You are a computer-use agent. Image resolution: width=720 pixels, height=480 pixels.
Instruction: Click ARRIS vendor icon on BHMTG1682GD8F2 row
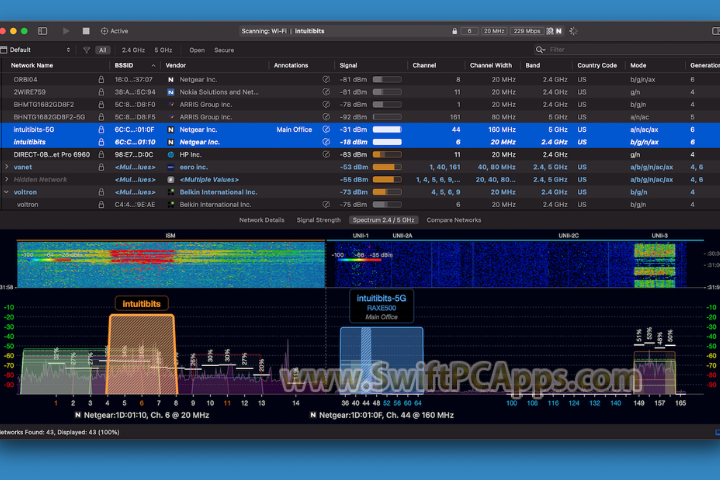[171, 104]
